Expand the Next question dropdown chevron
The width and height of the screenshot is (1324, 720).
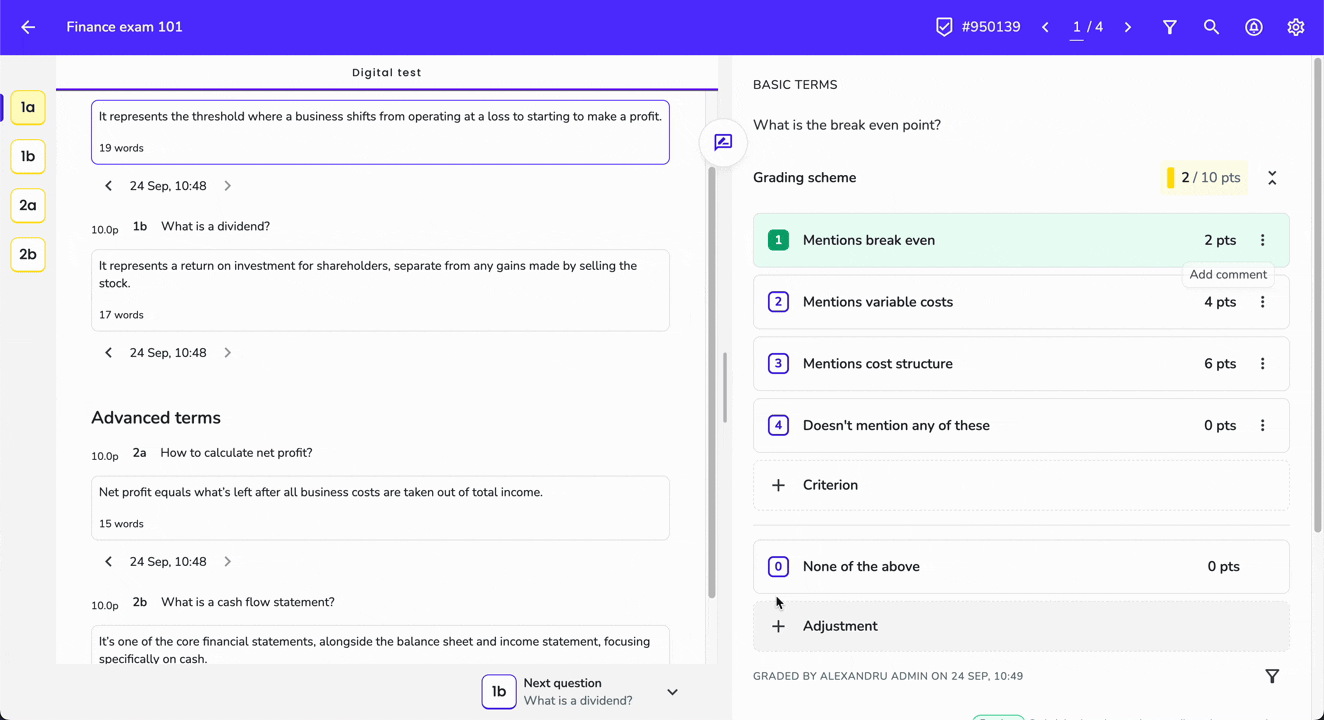(672, 692)
